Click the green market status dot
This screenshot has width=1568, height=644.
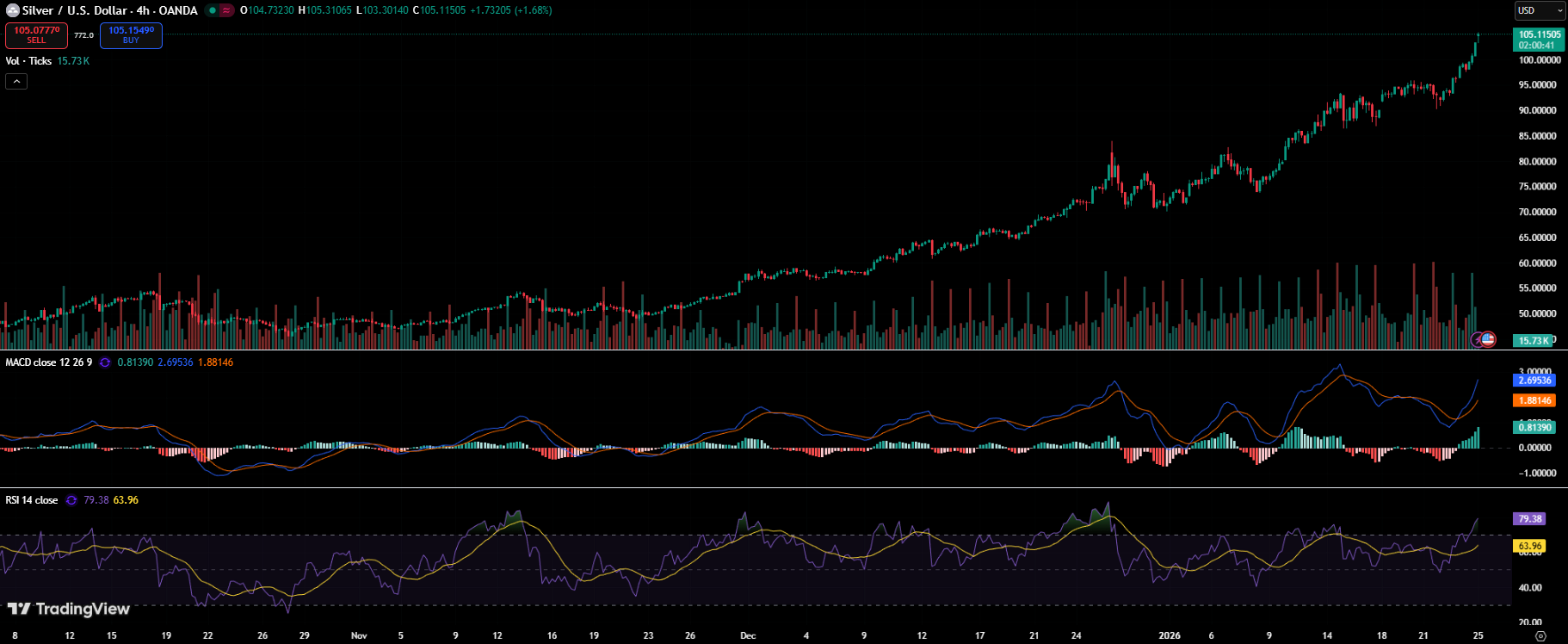tap(212, 10)
